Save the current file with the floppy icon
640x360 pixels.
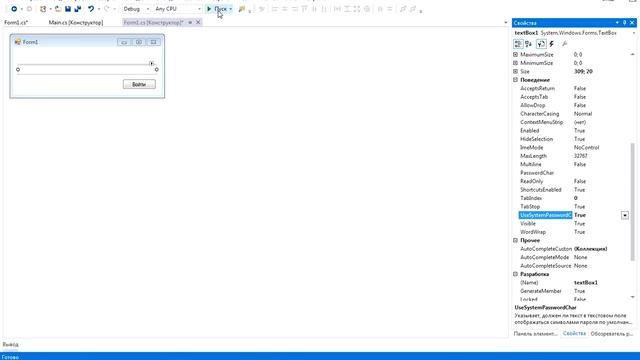(x=68, y=9)
